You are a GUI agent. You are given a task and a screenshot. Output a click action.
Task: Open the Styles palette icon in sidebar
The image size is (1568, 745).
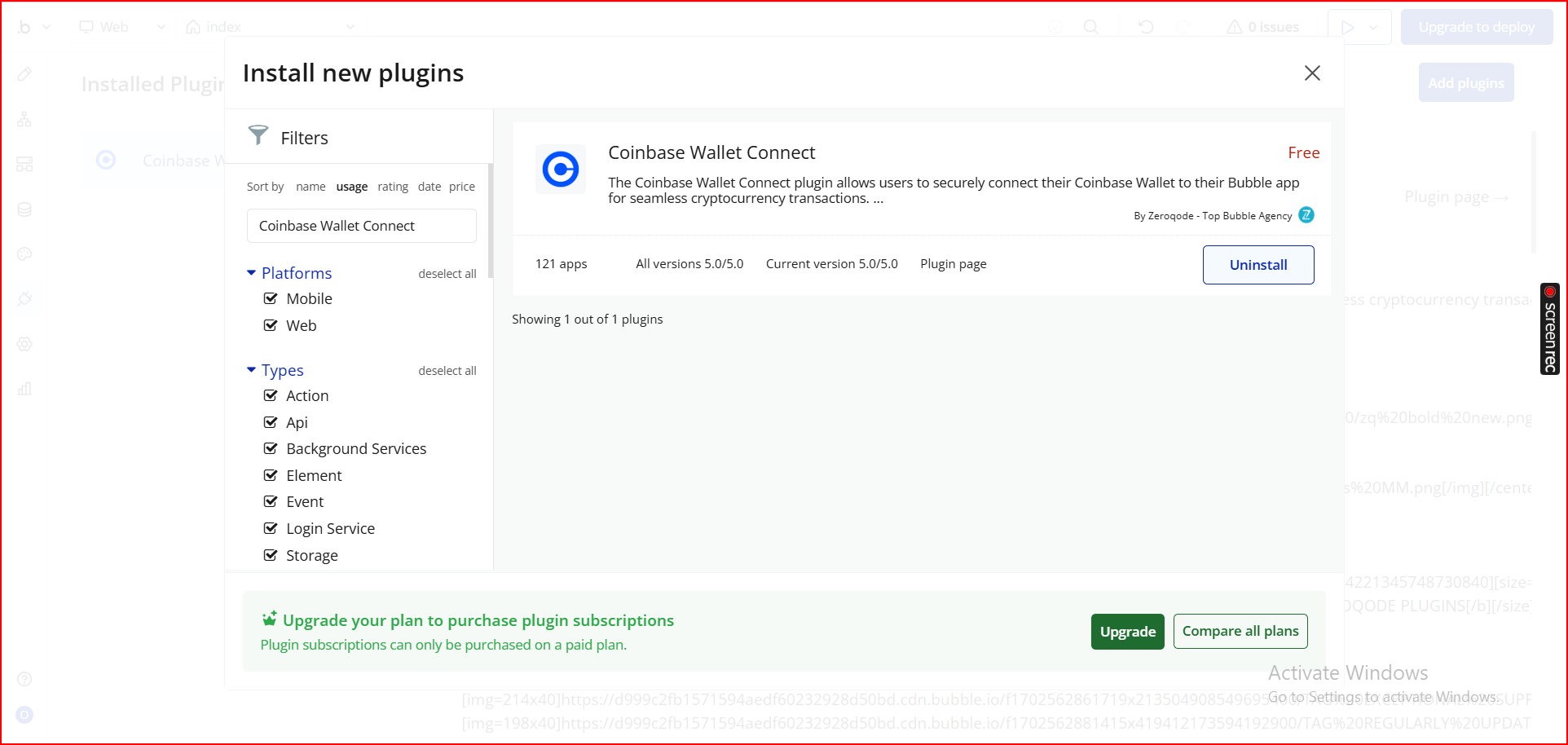click(x=24, y=254)
